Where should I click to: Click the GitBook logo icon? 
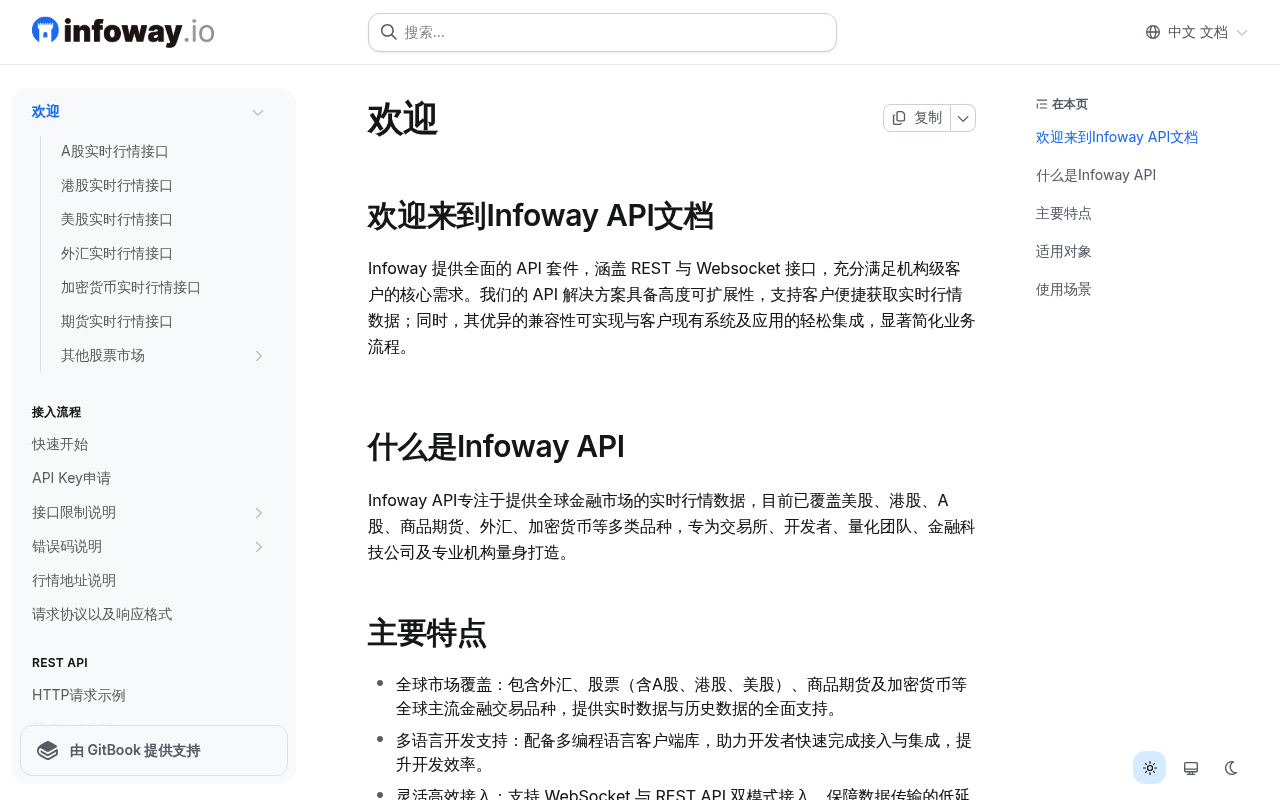[47, 751]
